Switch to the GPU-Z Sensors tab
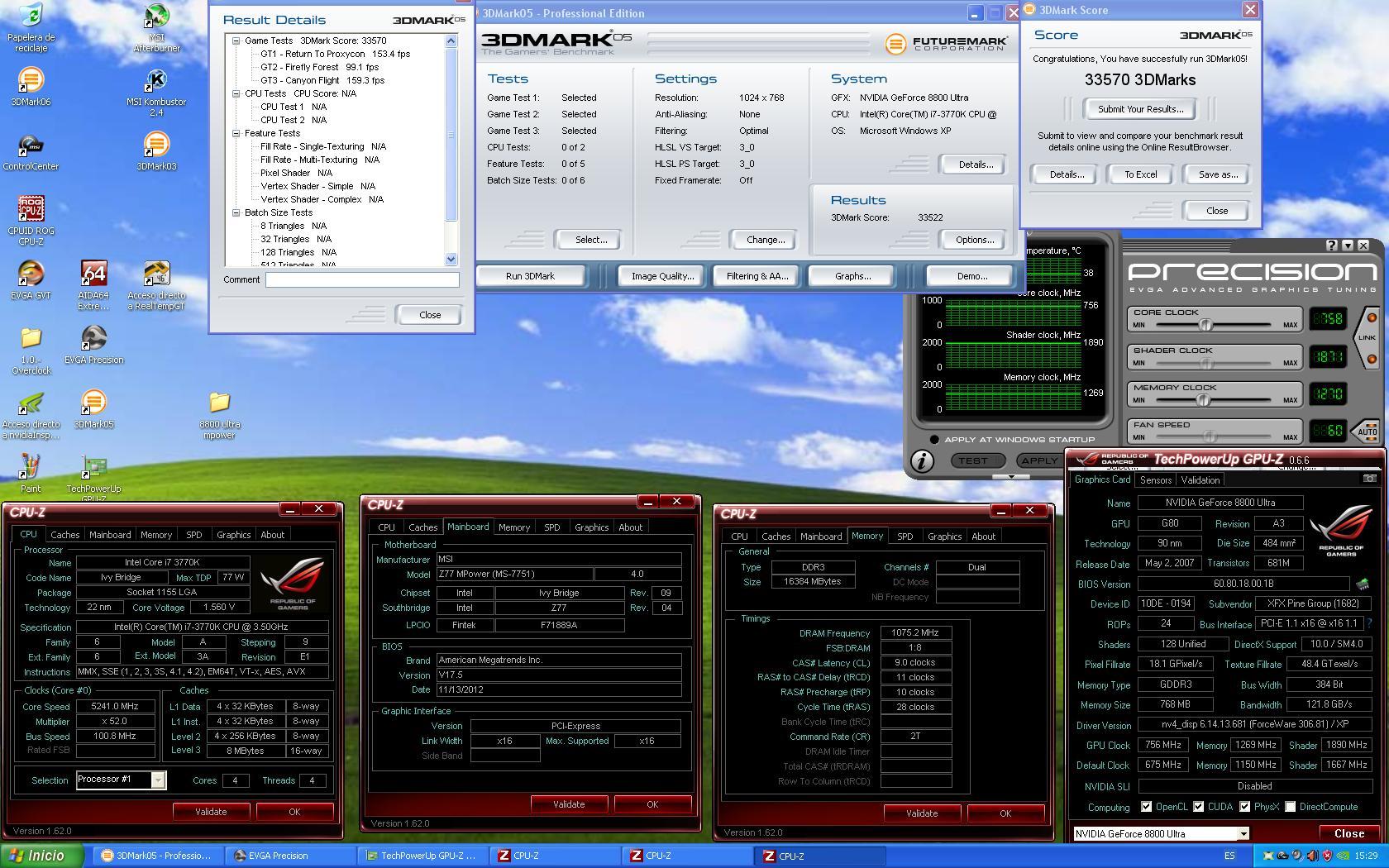This screenshot has height=868, width=1389. [1155, 480]
